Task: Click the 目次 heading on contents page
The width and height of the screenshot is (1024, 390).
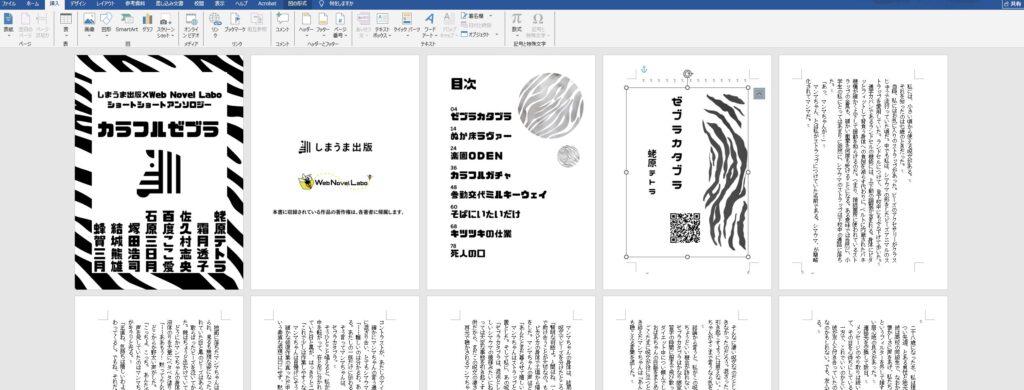Action: (463, 84)
